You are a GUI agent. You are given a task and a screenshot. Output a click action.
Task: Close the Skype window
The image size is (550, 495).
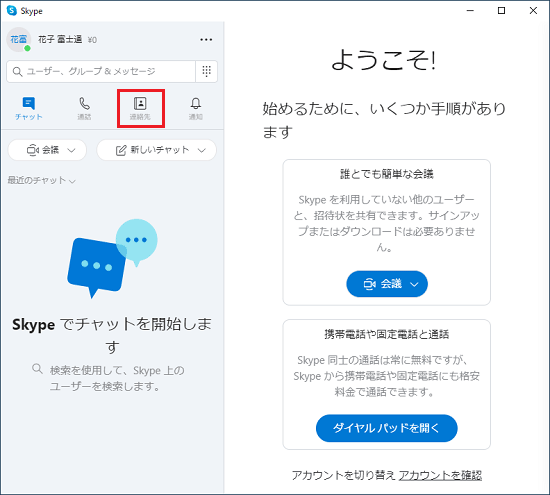click(533, 11)
